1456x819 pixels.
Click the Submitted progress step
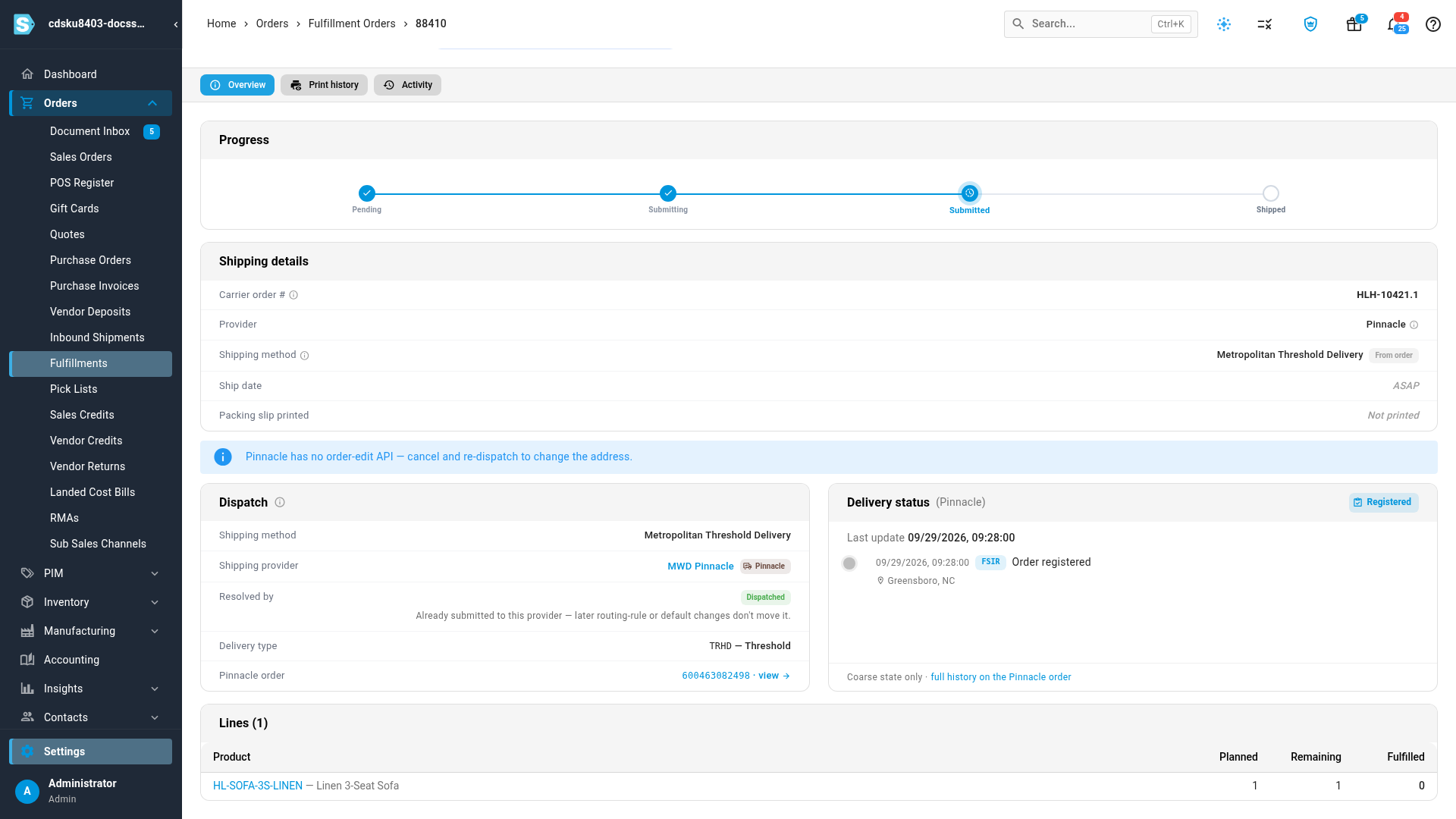click(x=969, y=193)
